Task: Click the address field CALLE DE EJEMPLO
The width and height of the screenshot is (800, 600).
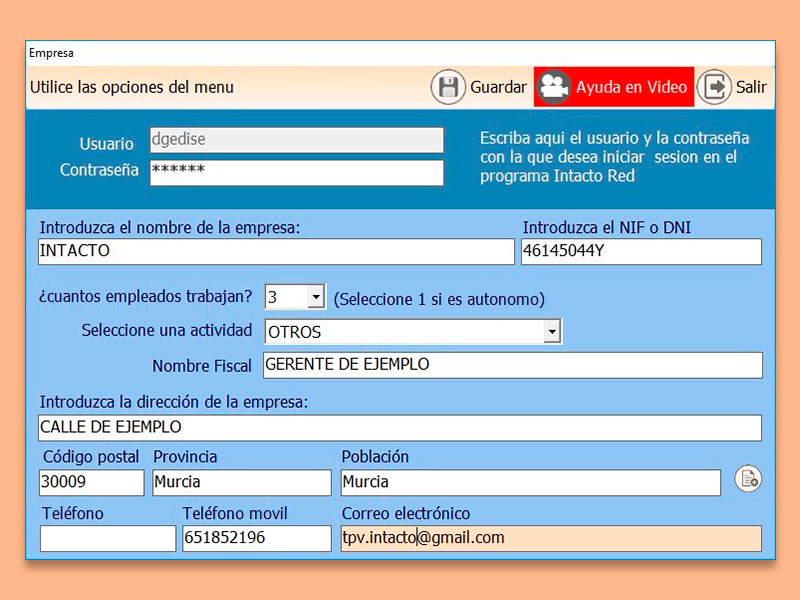Action: [400, 428]
